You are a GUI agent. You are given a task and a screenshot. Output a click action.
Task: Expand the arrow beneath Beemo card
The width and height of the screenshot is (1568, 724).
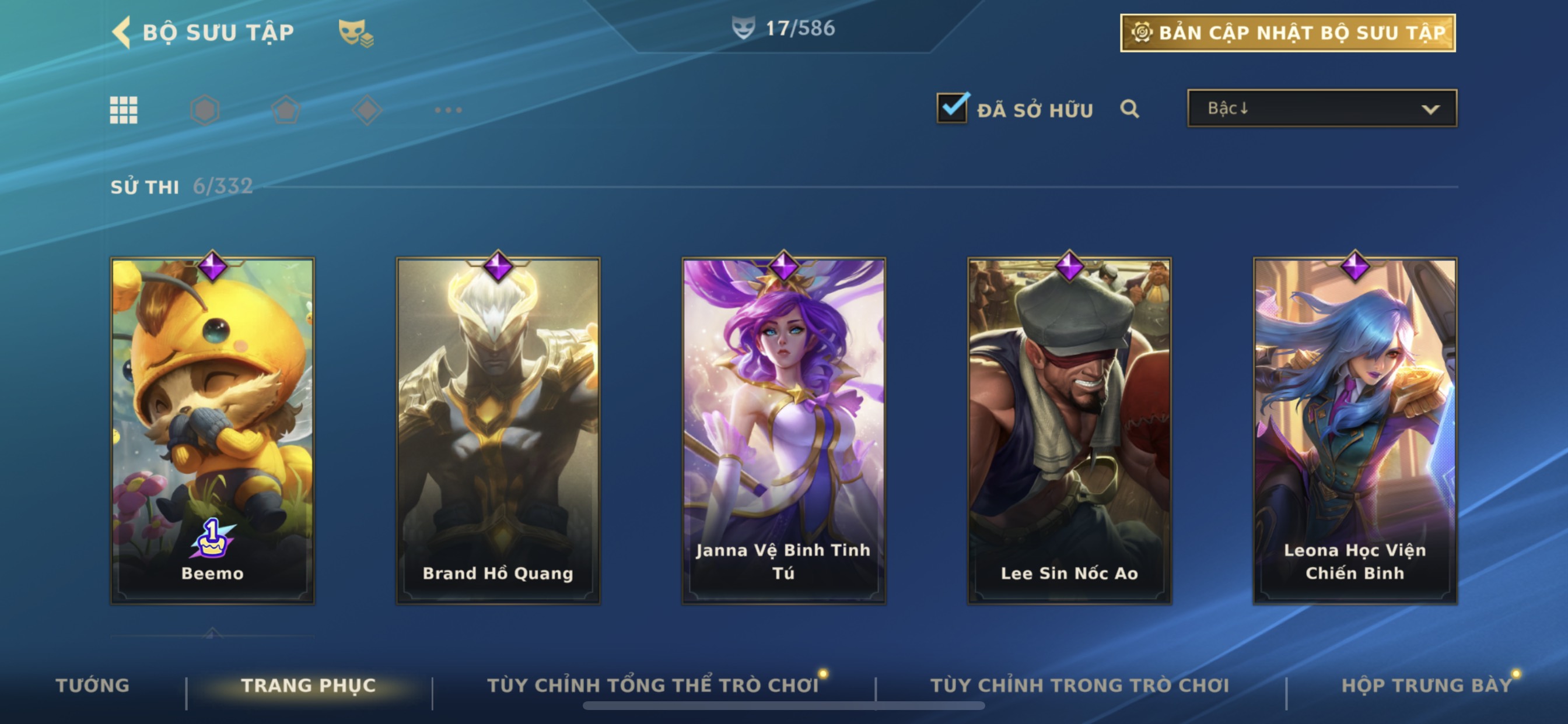click(x=212, y=633)
